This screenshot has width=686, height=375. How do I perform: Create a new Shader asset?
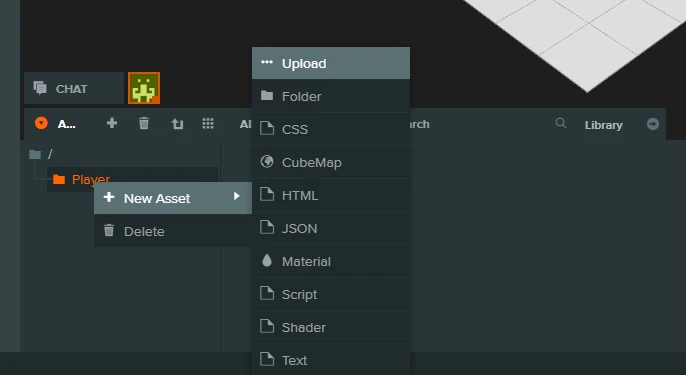[x=331, y=327]
